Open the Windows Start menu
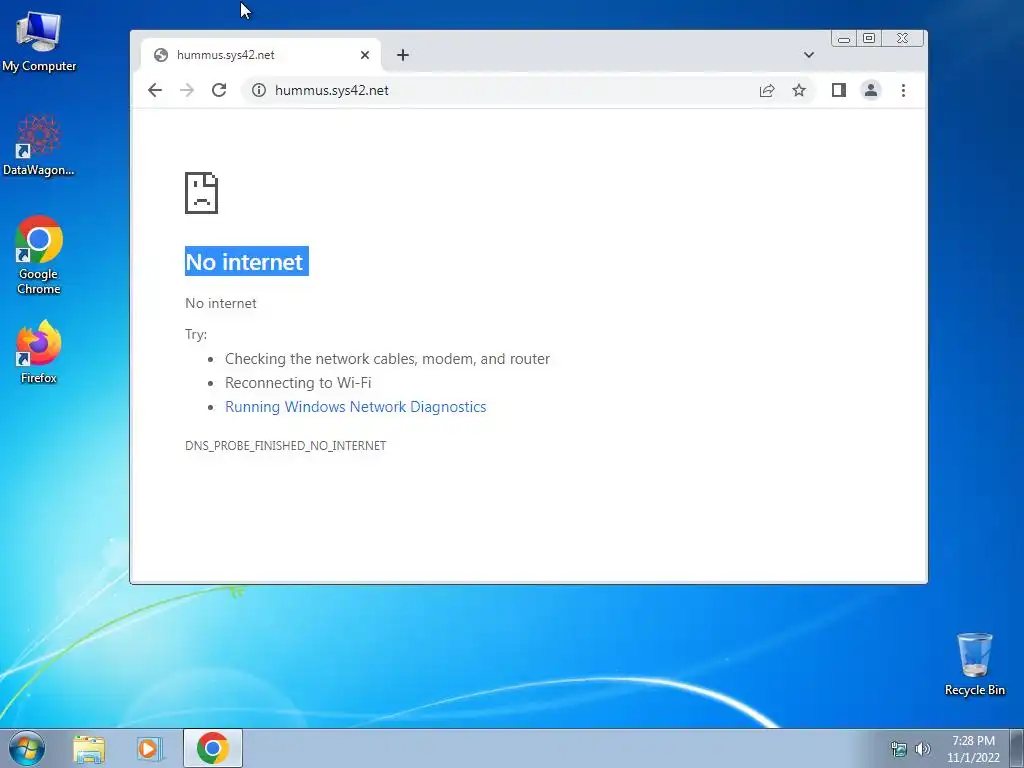Viewport: 1024px width, 768px height. coord(27,748)
